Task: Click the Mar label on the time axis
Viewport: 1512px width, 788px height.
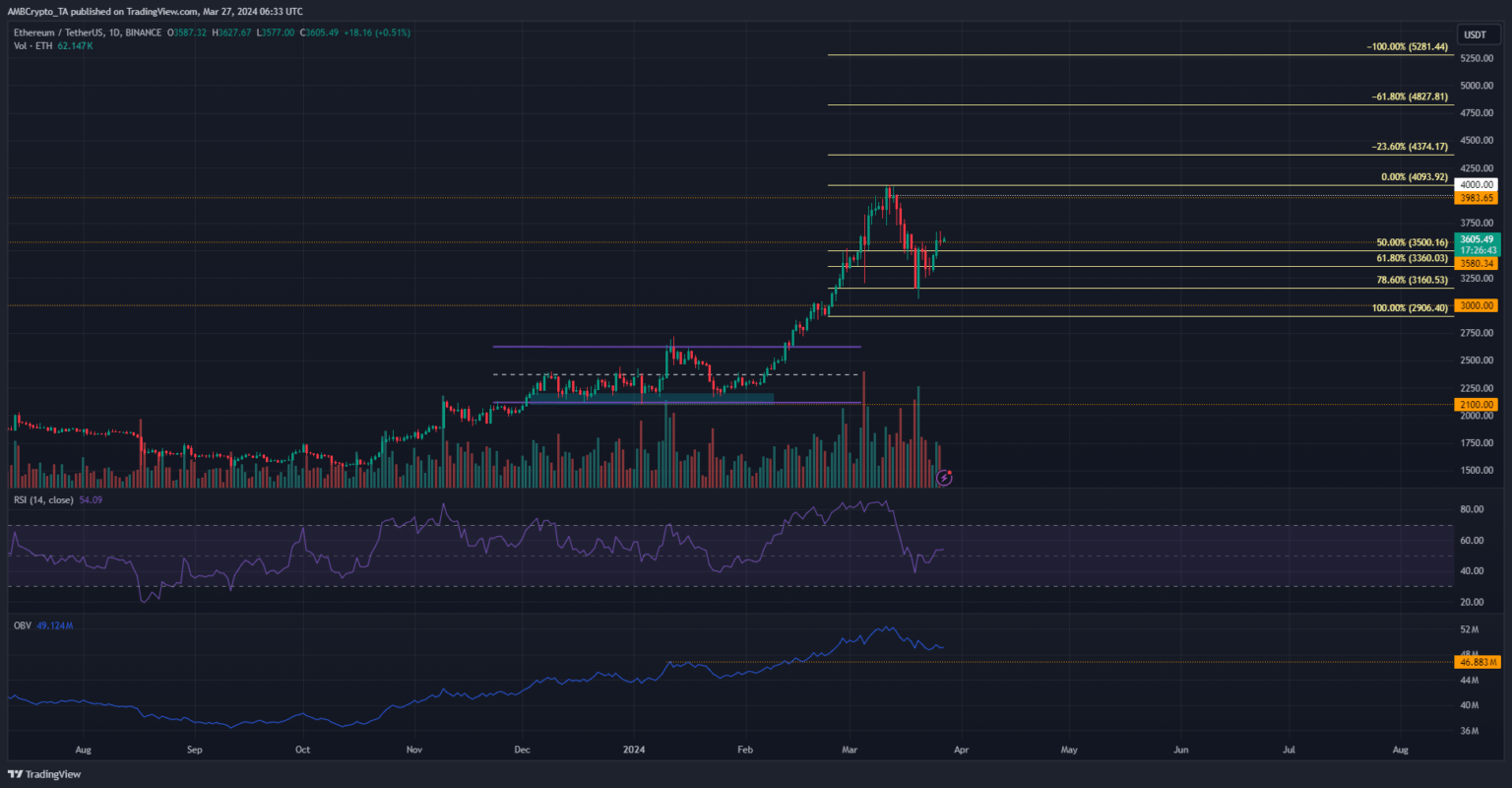Action: click(x=851, y=750)
